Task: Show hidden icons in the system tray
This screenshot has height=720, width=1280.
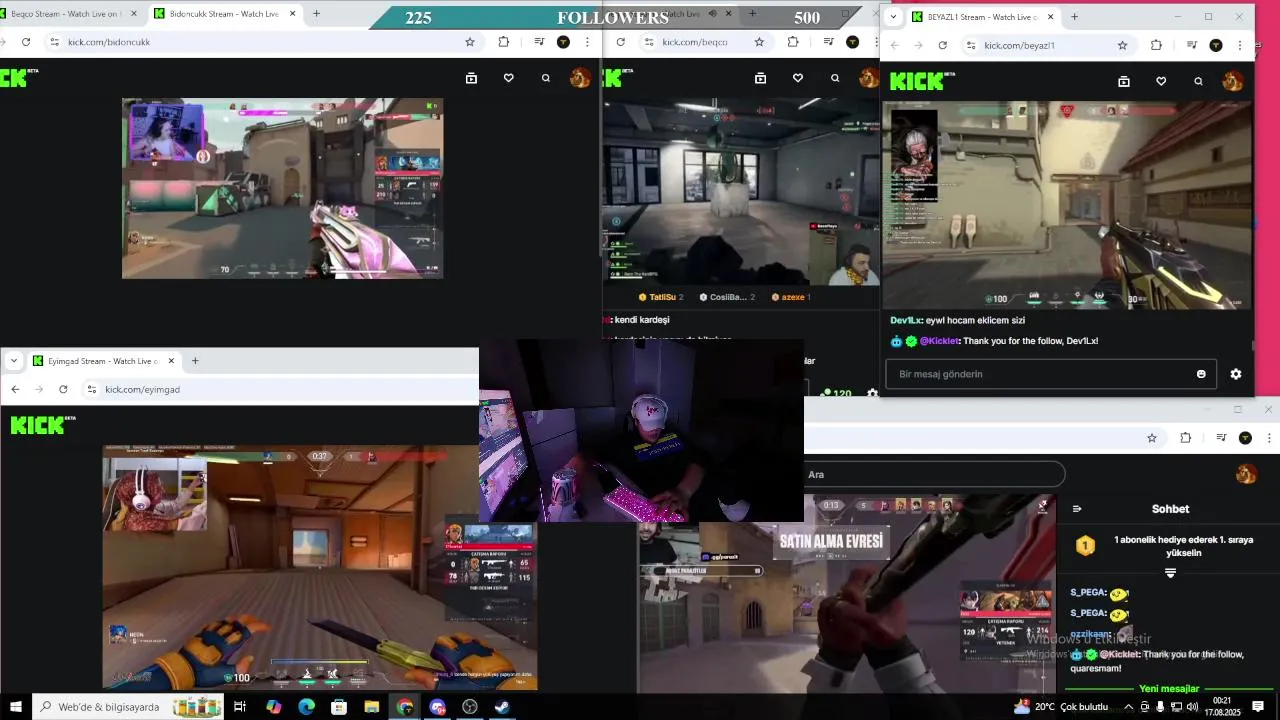Action: [x=1129, y=707]
